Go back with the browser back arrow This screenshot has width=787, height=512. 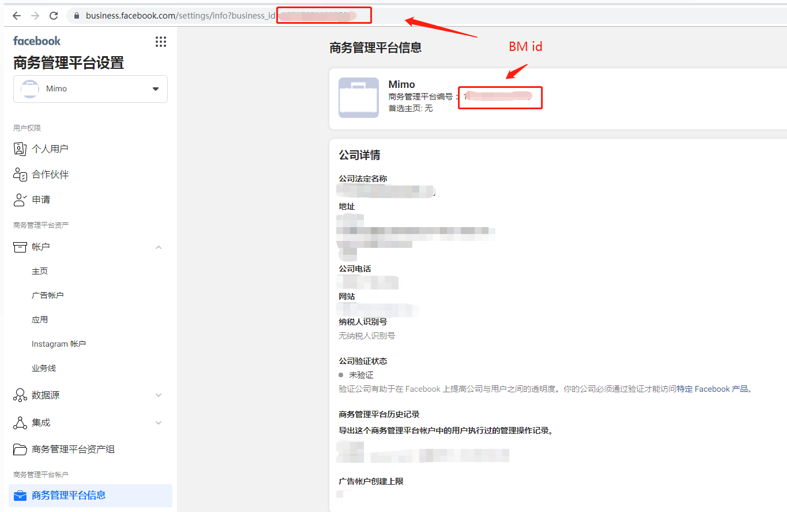click(17, 16)
